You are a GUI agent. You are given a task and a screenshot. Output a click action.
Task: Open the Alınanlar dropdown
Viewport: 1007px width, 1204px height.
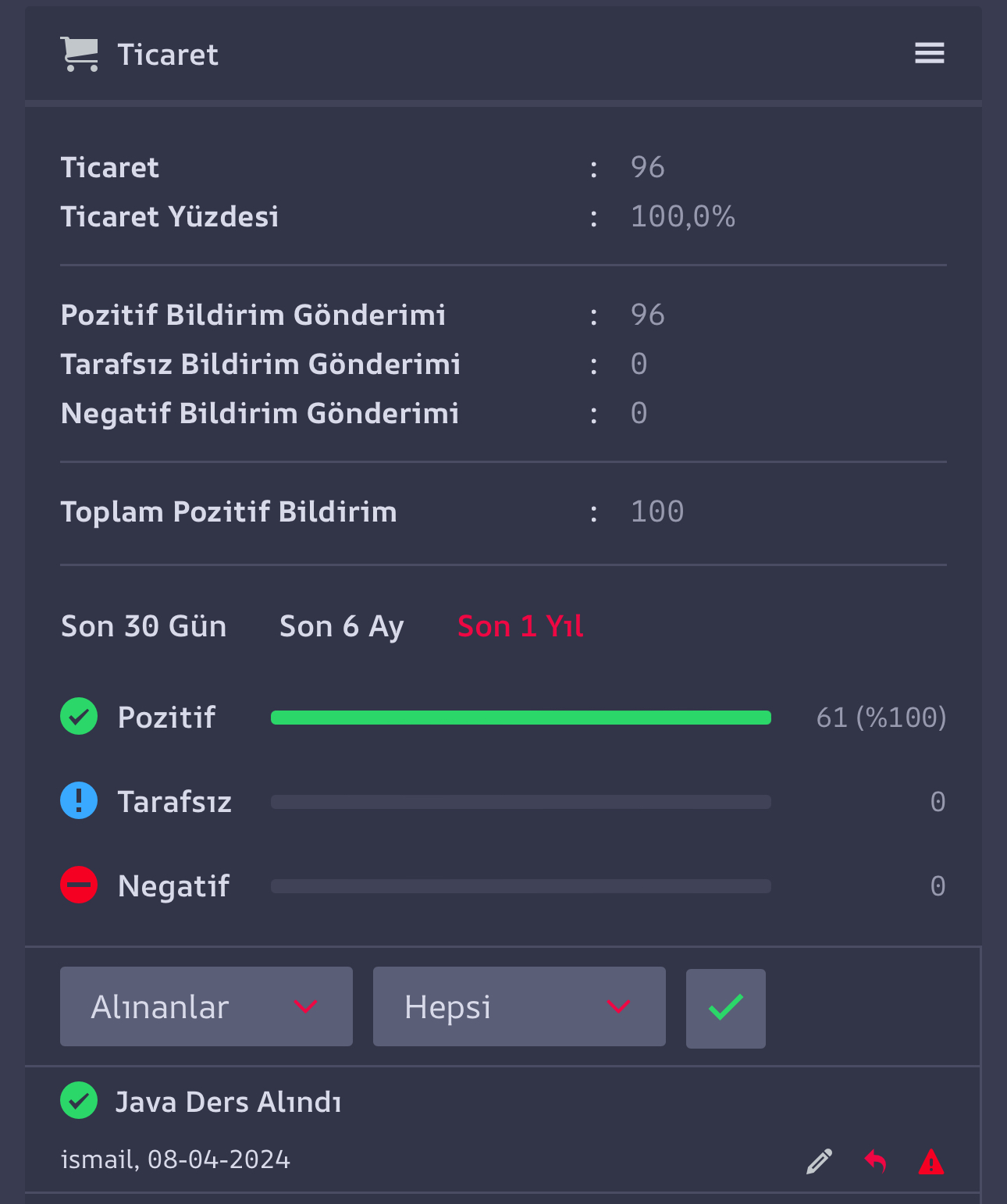click(206, 1006)
